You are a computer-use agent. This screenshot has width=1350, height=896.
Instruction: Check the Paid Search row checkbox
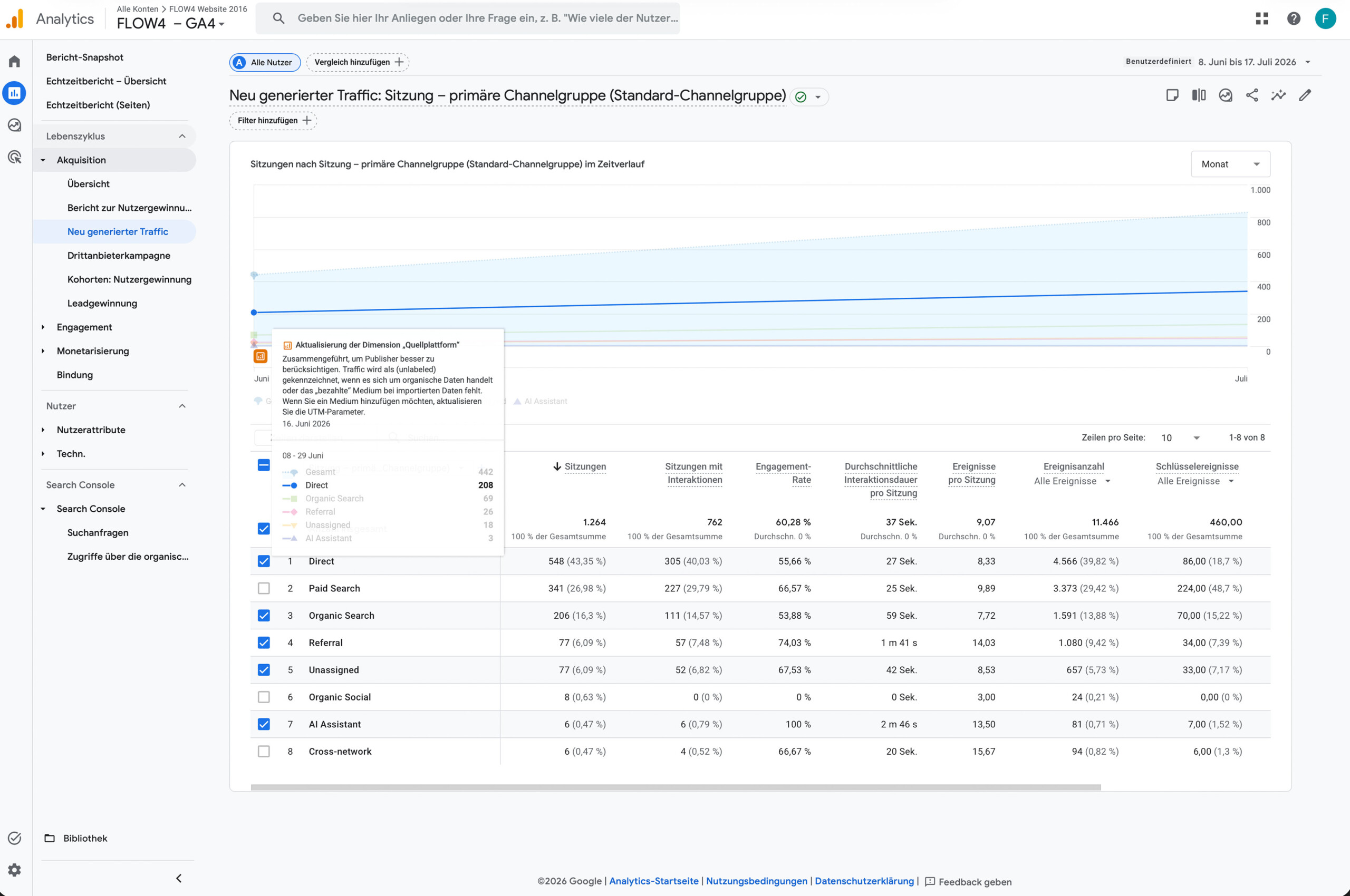click(x=264, y=588)
